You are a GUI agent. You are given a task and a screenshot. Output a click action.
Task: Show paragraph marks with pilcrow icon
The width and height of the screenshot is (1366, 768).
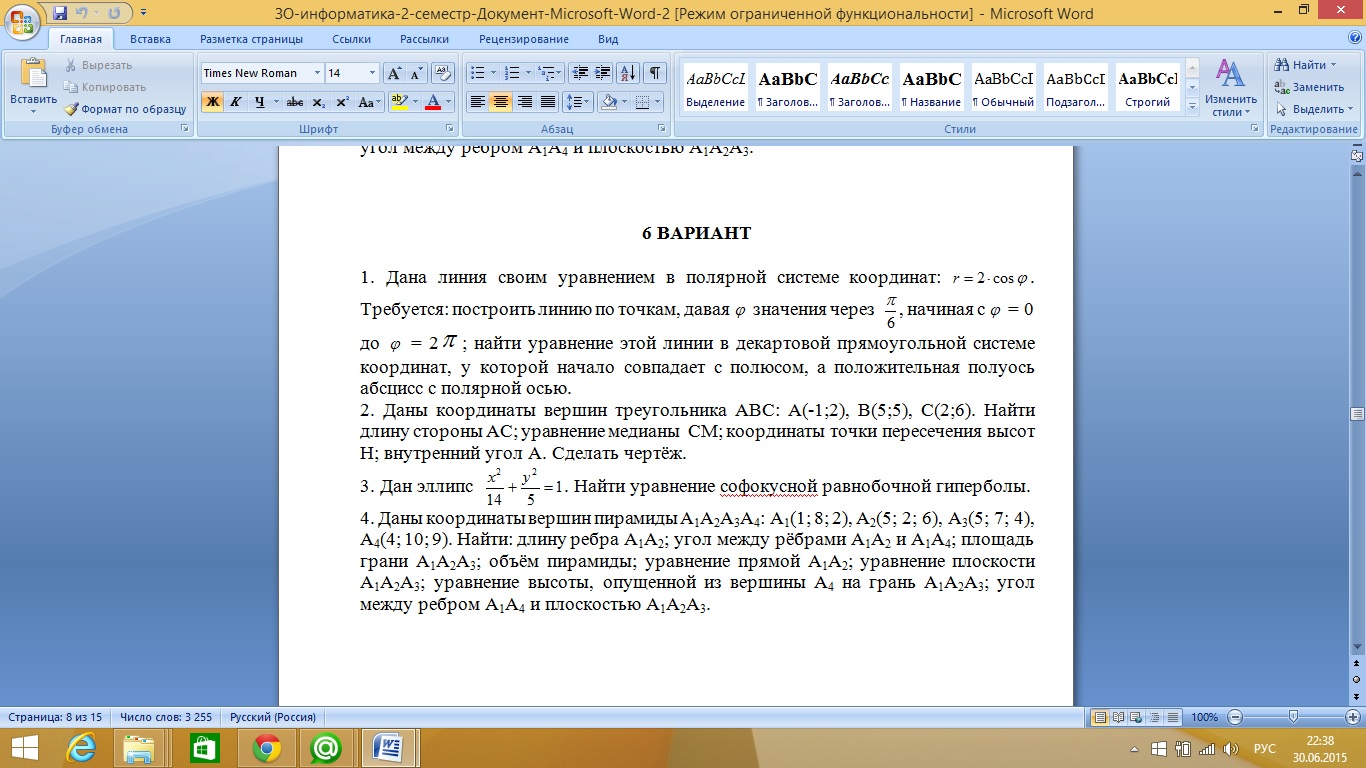tap(654, 73)
